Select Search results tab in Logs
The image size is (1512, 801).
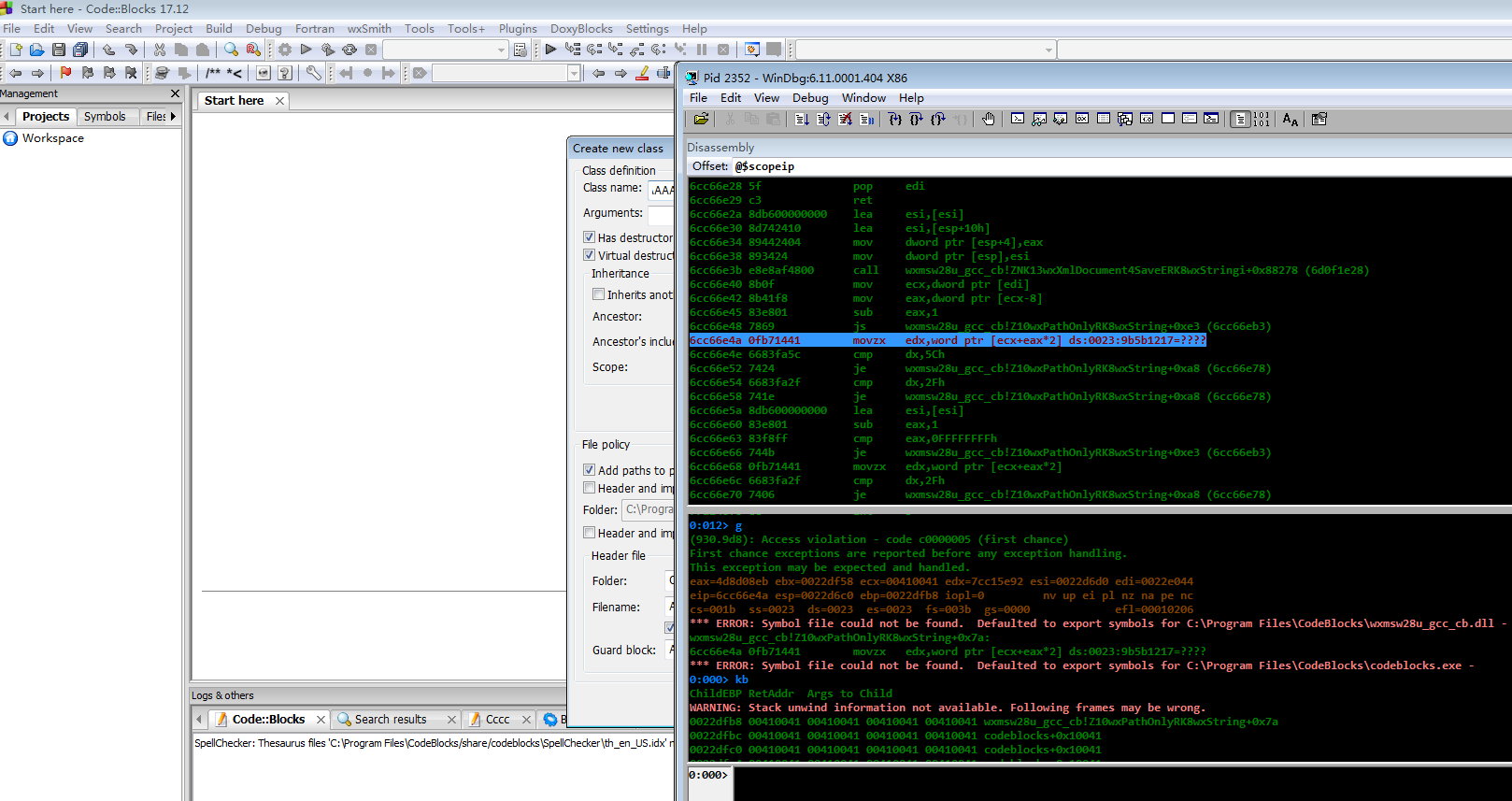[x=391, y=719]
